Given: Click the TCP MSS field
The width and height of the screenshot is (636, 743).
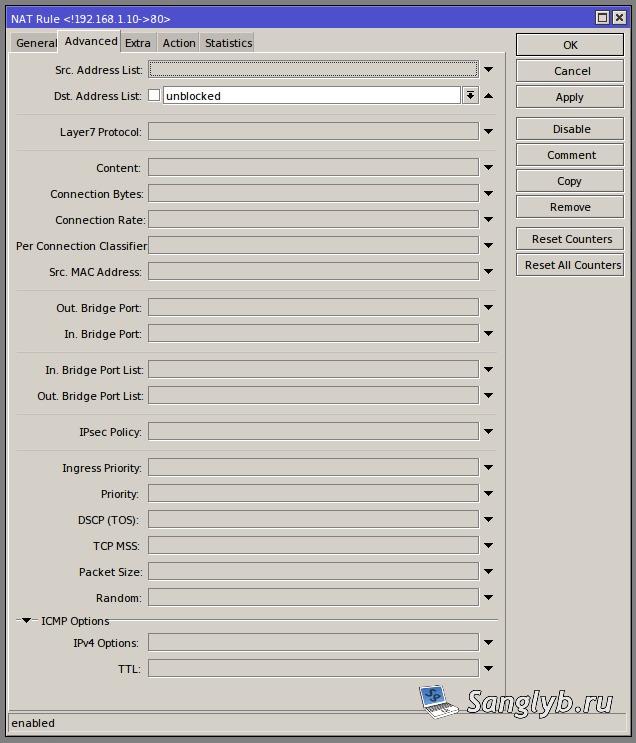Looking at the screenshot, I should point(313,546).
